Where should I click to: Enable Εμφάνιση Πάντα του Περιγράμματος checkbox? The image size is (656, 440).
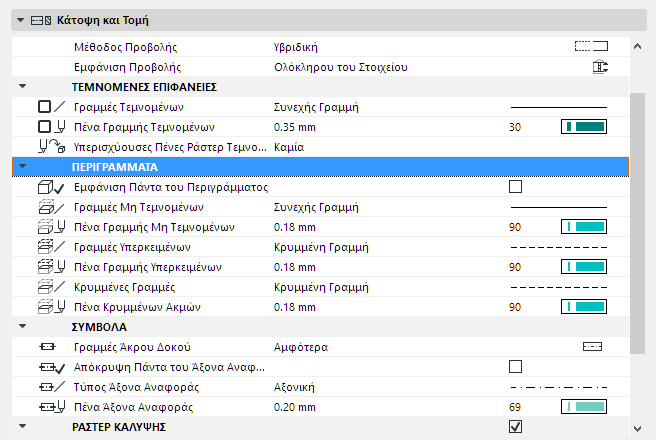tap(516, 187)
